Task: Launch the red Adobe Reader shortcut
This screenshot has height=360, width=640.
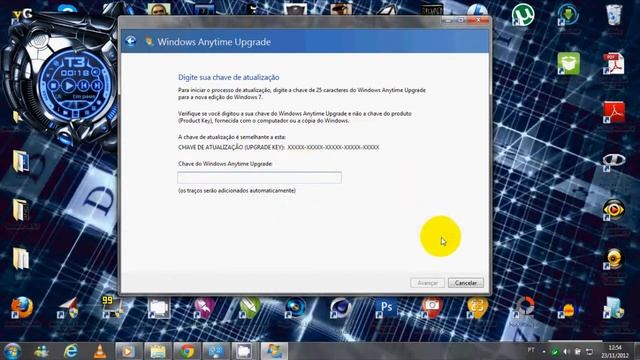Action: [614, 112]
